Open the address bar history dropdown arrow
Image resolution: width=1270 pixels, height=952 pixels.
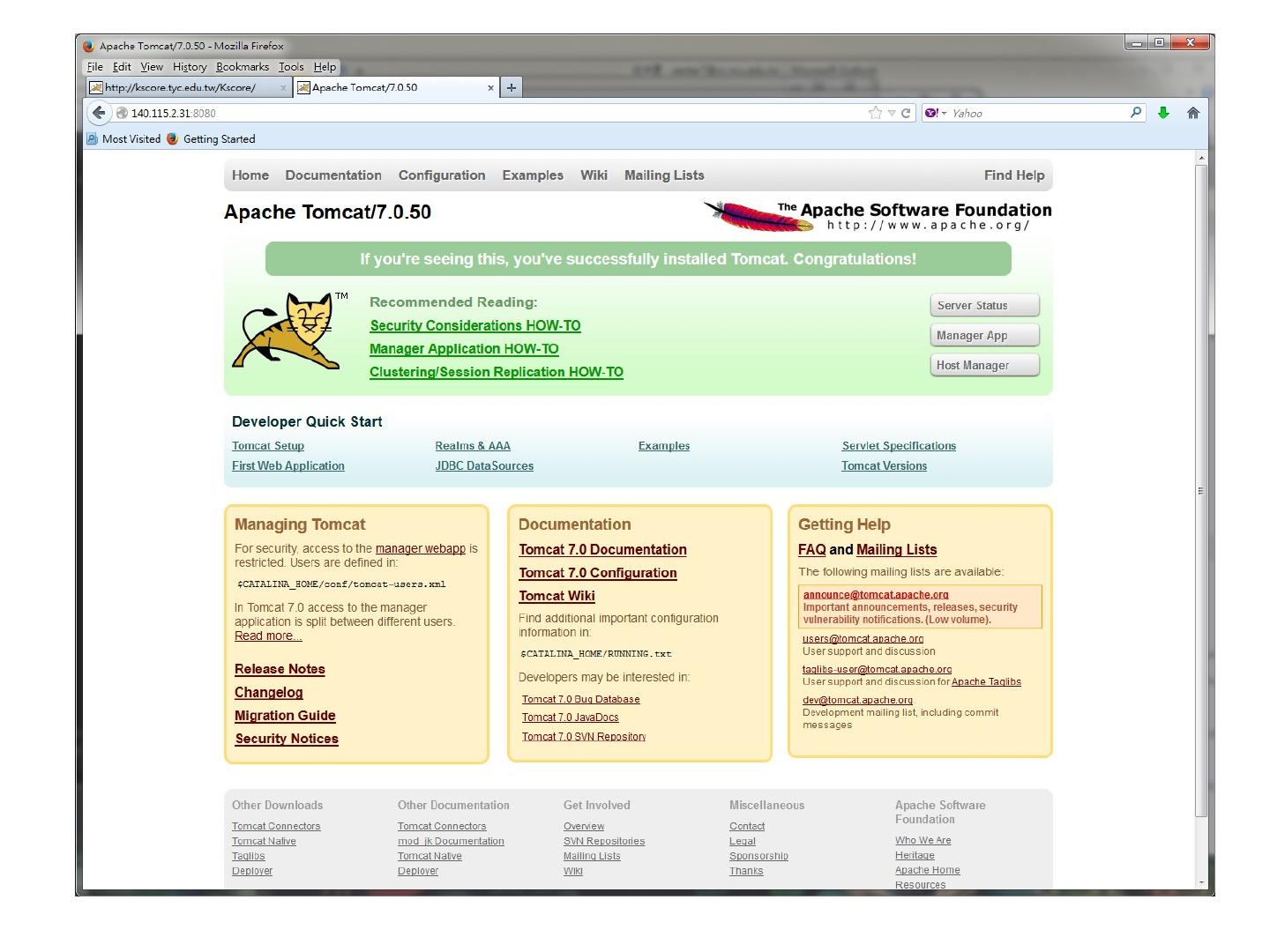(x=892, y=113)
